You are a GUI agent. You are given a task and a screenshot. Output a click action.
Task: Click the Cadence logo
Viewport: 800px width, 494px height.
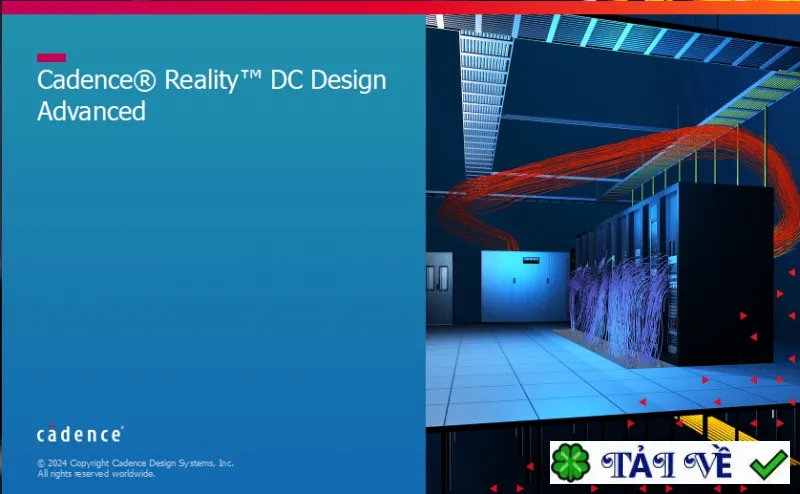coord(80,434)
